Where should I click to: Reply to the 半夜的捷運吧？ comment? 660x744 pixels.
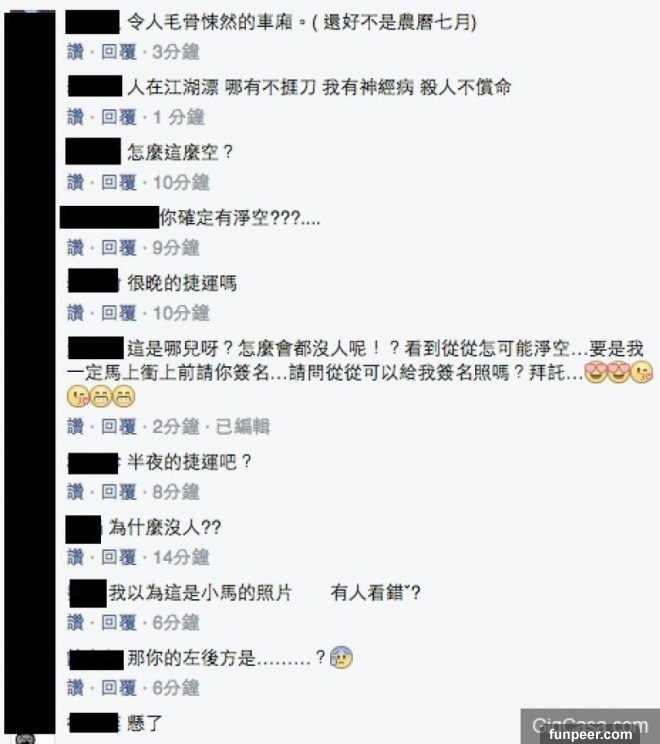119,492
